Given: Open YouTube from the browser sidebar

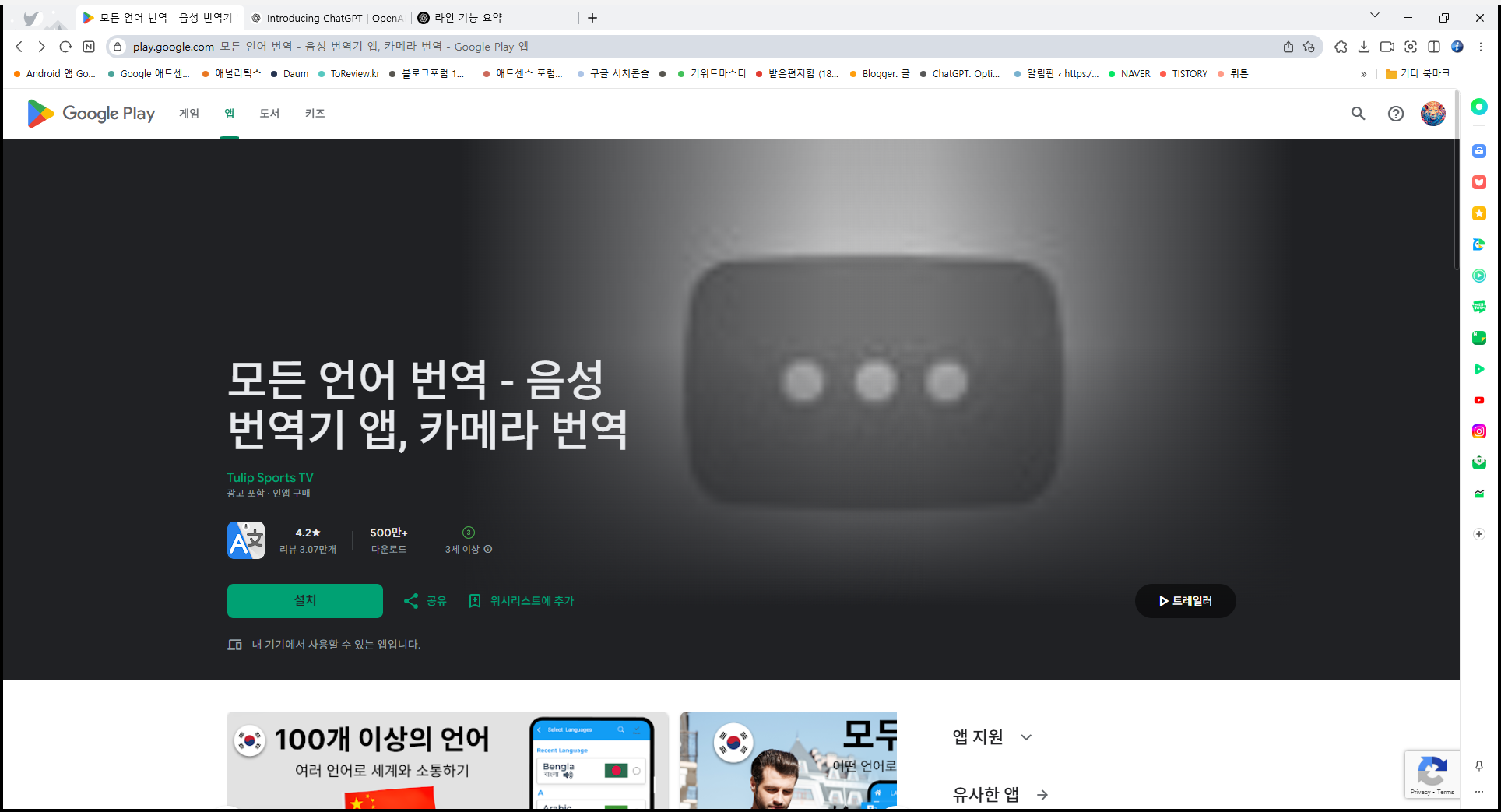Looking at the screenshot, I should [1478, 399].
